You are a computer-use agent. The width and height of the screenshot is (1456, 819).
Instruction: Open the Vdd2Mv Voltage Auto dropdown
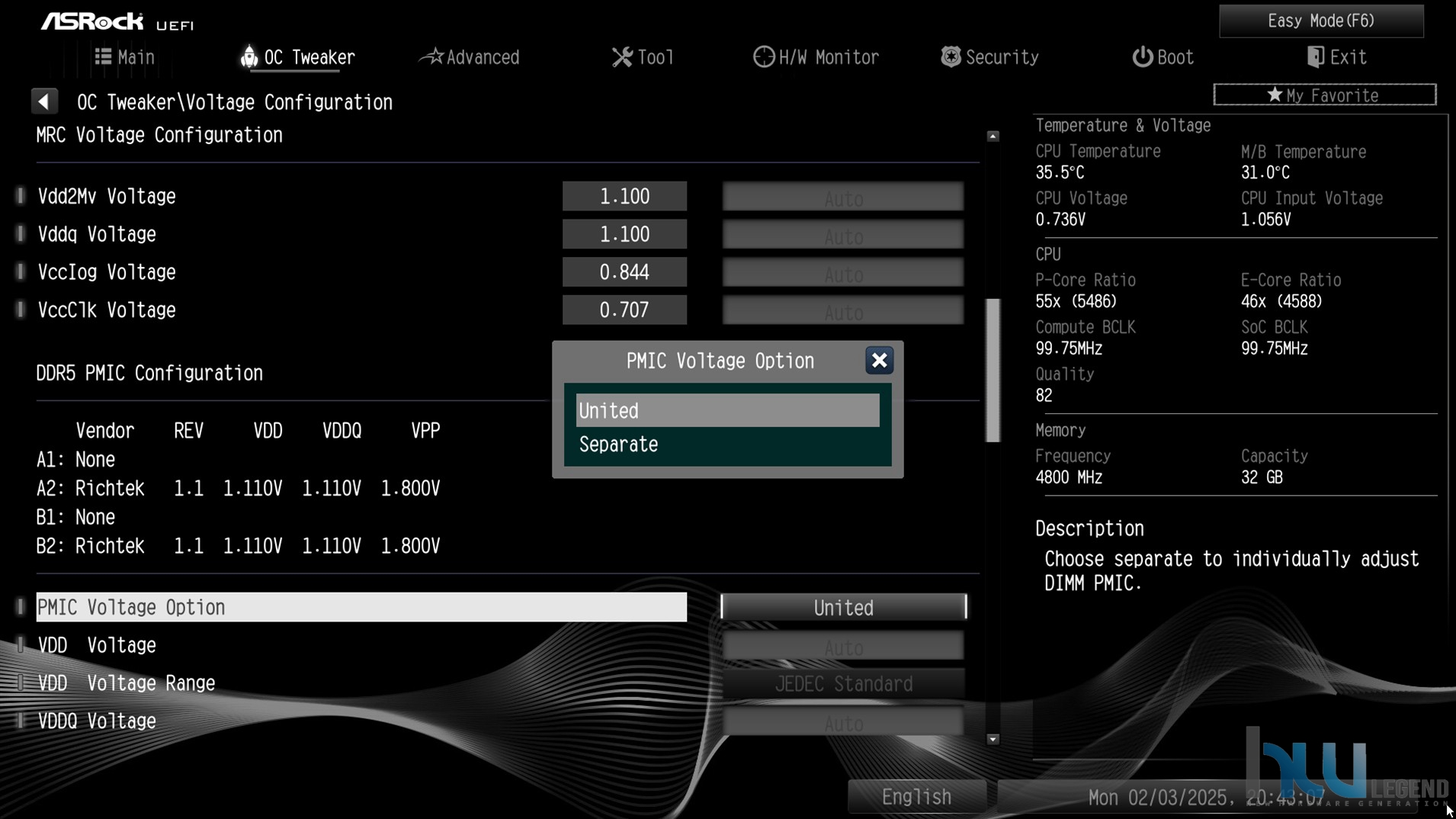point(843,198)
